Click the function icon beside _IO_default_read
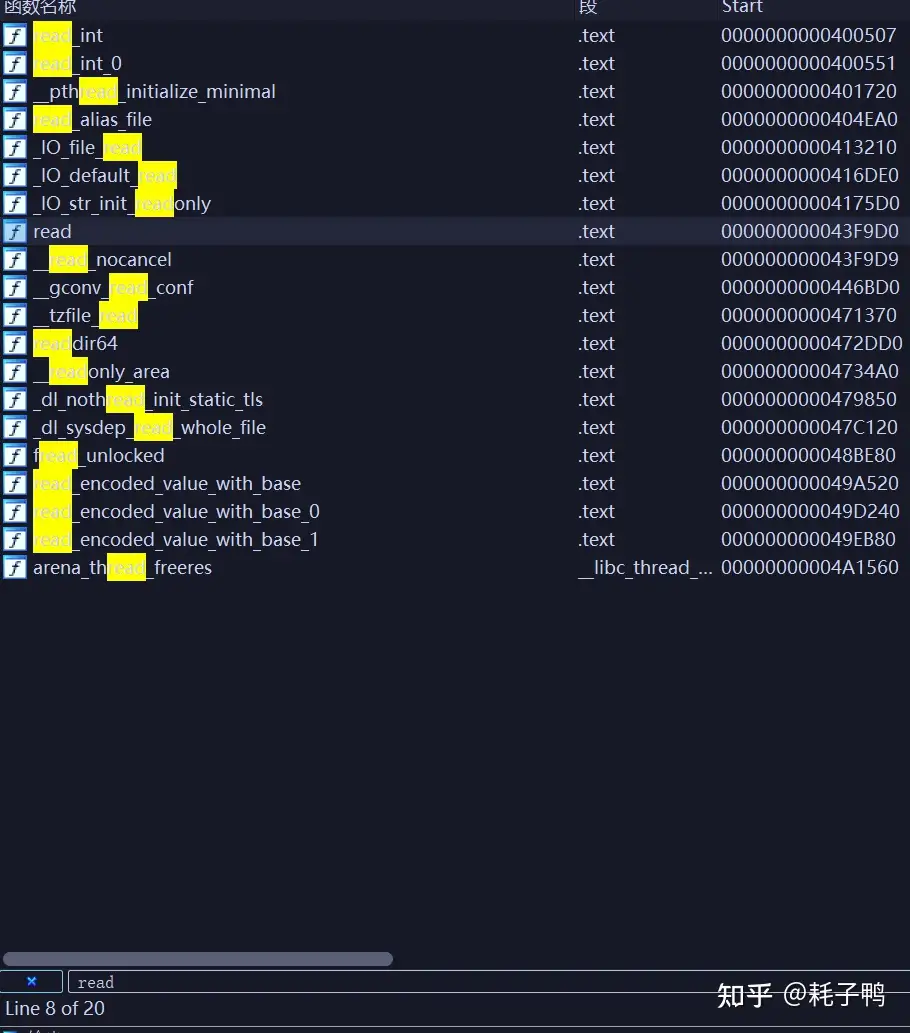The height and width of the screenshot is (1033, 910). pos(14,176)
